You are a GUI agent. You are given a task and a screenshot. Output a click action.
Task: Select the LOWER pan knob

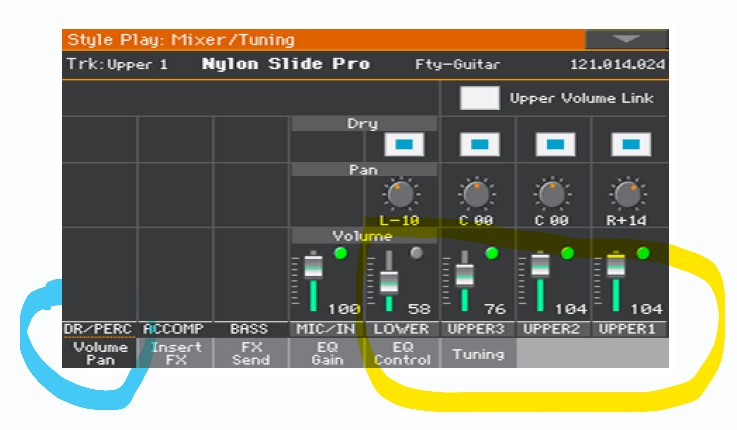(400, 194)
